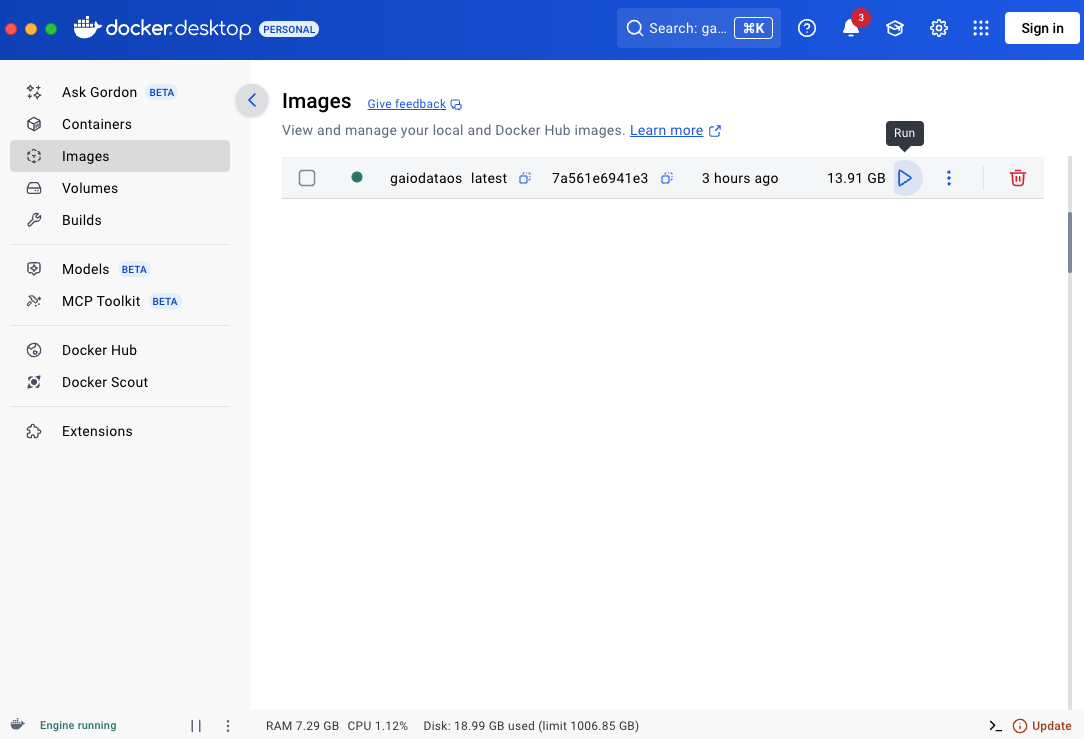Open engine options three-dot menu in the footer
The height and width of the screenshot is (739, 1084).
pos(227,726)
